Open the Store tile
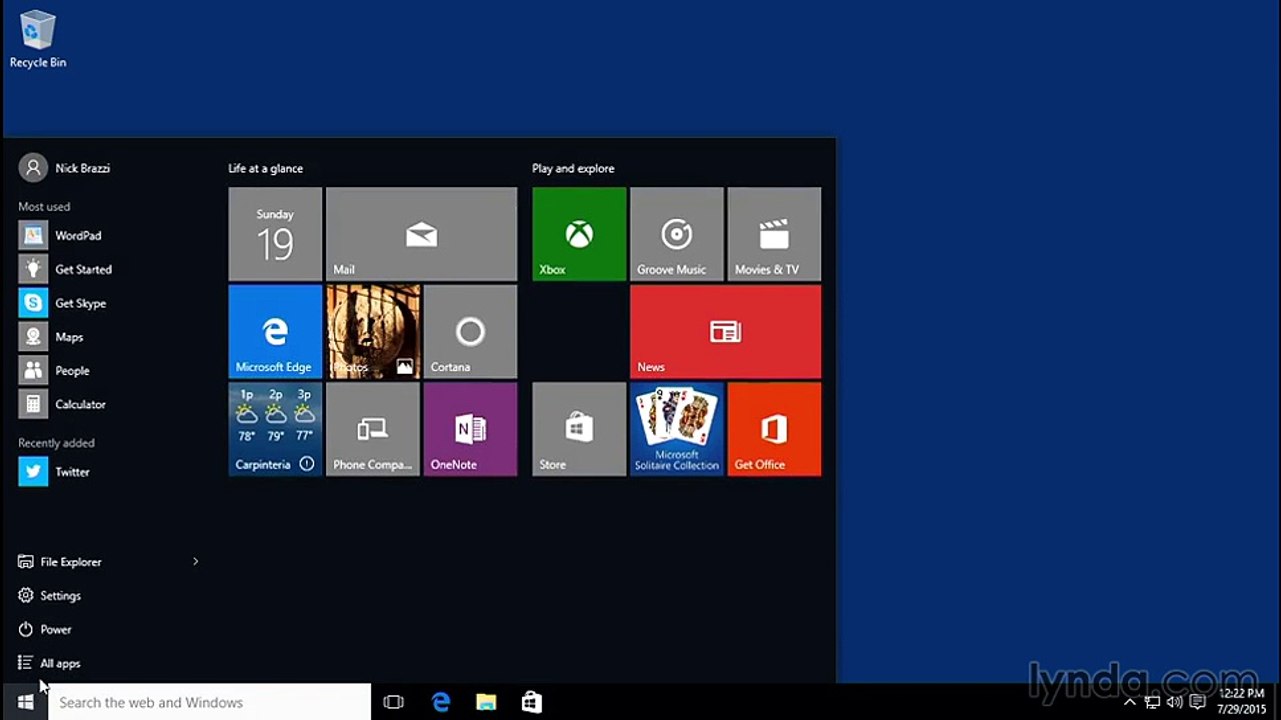The width and height of the screenshot is (1281, 720). pyautogui.click(x=579, y=429)
